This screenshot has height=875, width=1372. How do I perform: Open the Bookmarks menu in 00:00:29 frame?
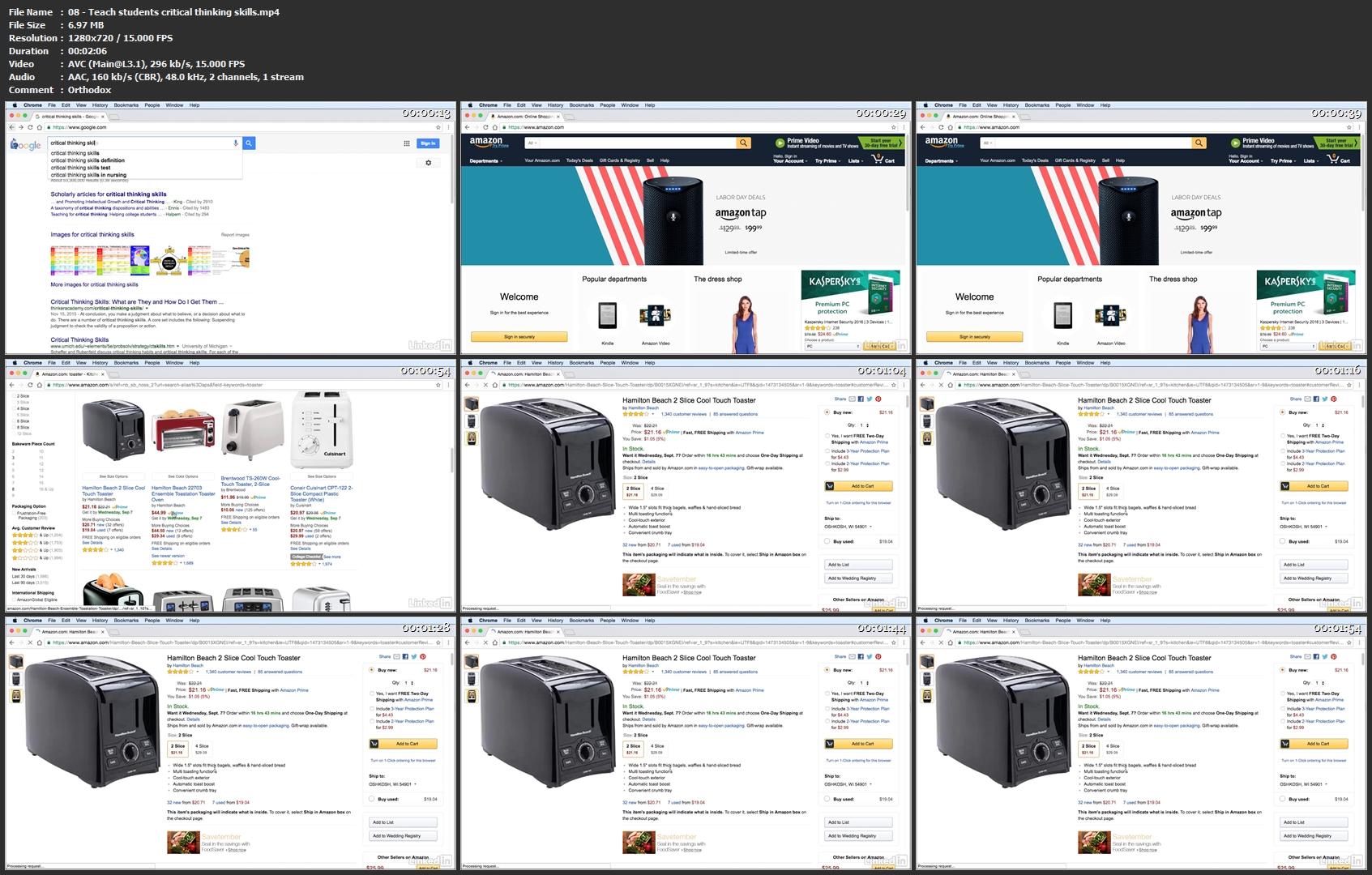(x=582, y=105)
